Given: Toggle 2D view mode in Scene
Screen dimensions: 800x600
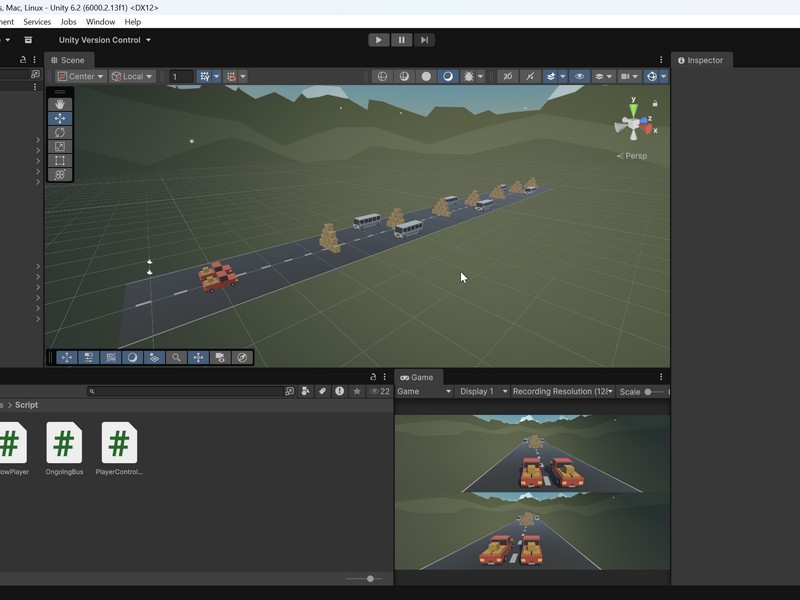Looking at the screenshot, I should (x=507, y=77).
